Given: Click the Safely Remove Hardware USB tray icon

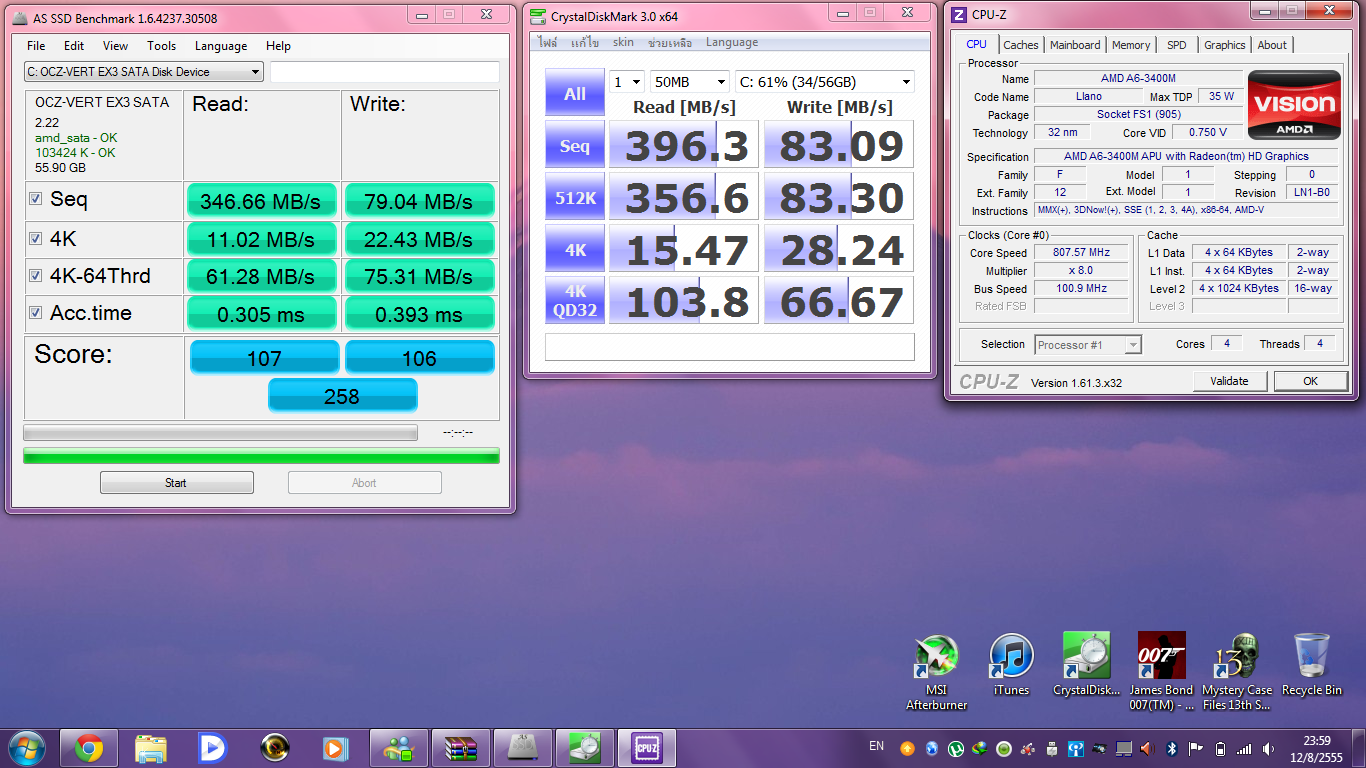Looking at the screenshot, I should click(1052, 748).
